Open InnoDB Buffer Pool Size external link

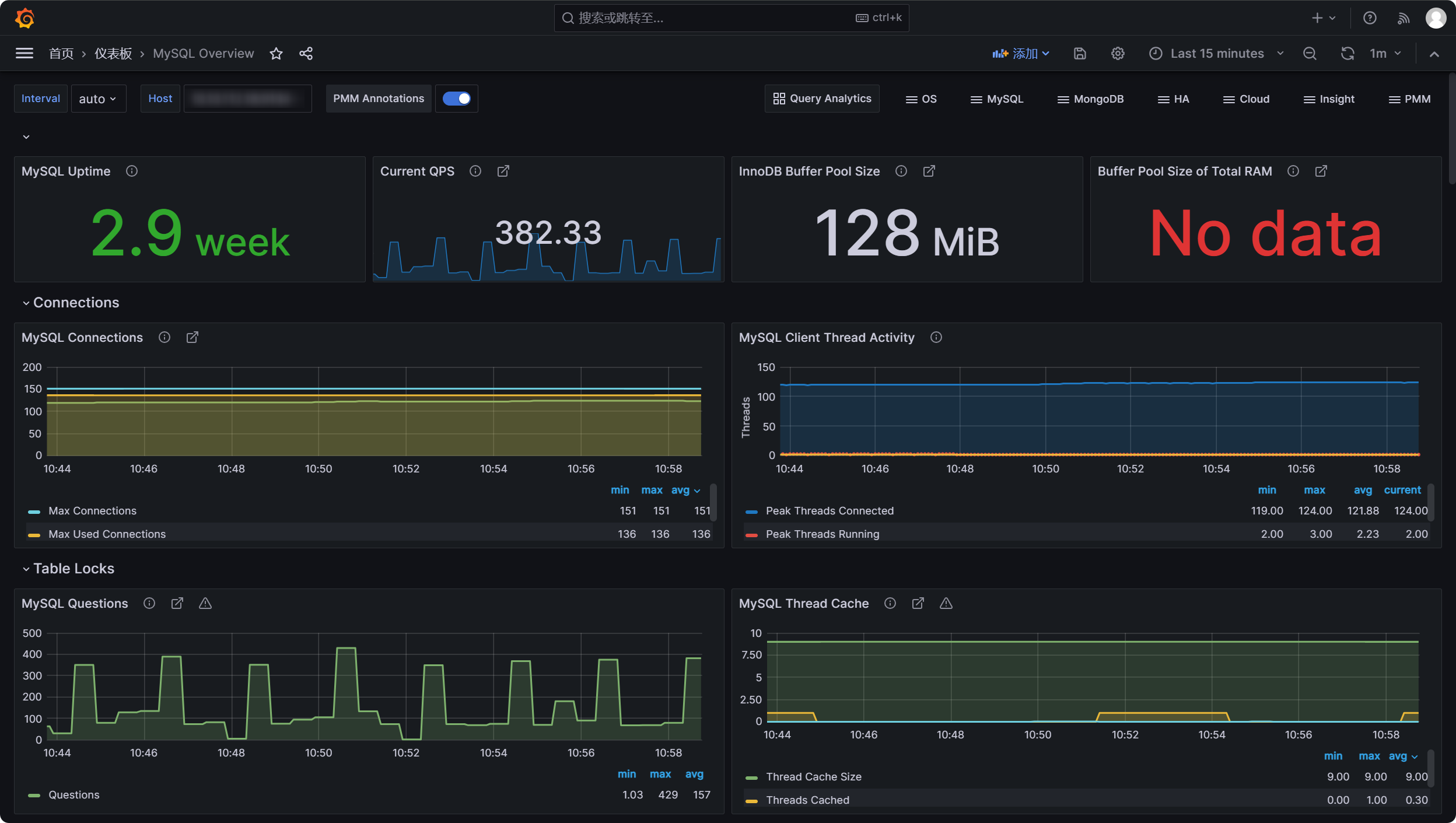(x=929, y=171)
